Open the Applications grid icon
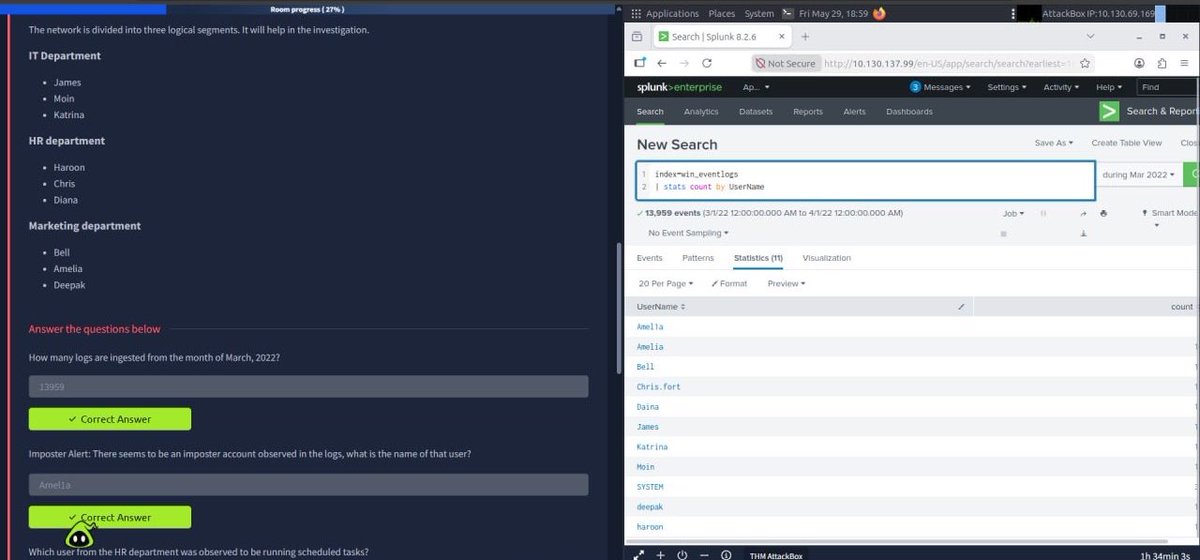Image resolution: width=1200 pixels, height=560 pixels. [636, 14]
